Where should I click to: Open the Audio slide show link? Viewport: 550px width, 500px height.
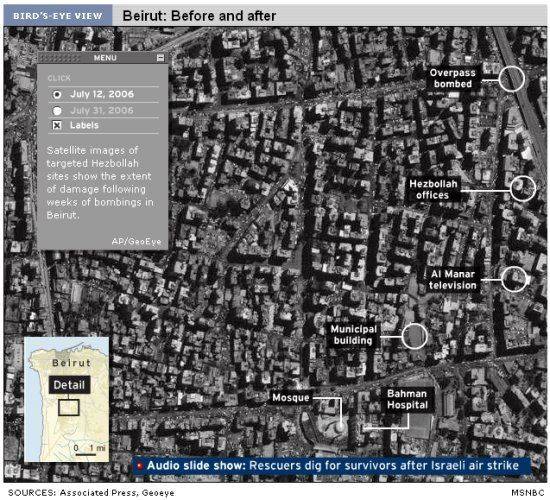[x=333, y=465]
